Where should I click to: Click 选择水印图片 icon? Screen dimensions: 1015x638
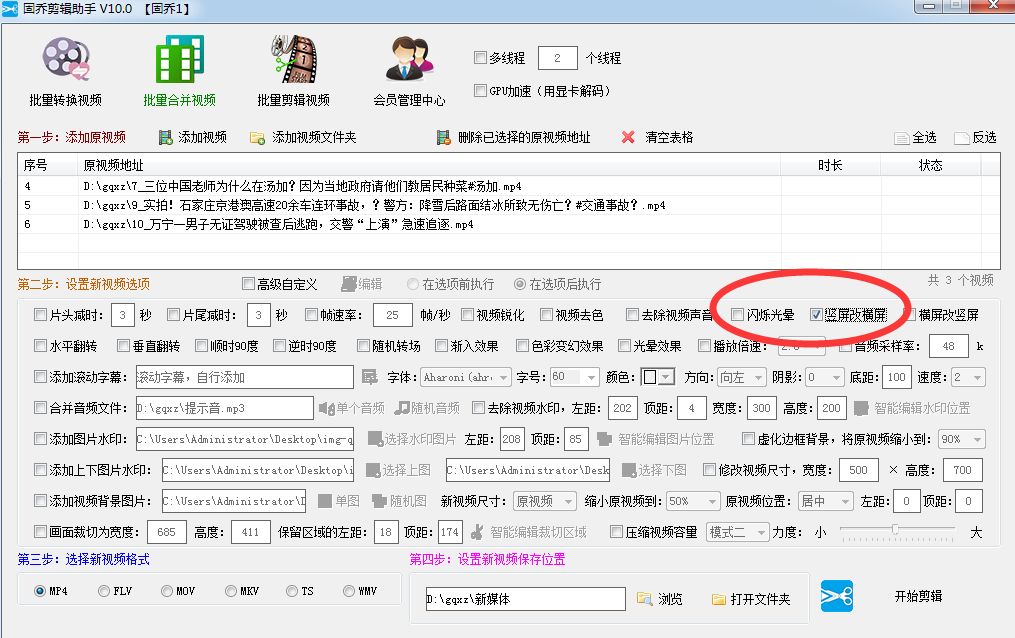pyautogui.click(x=375, y=439)
